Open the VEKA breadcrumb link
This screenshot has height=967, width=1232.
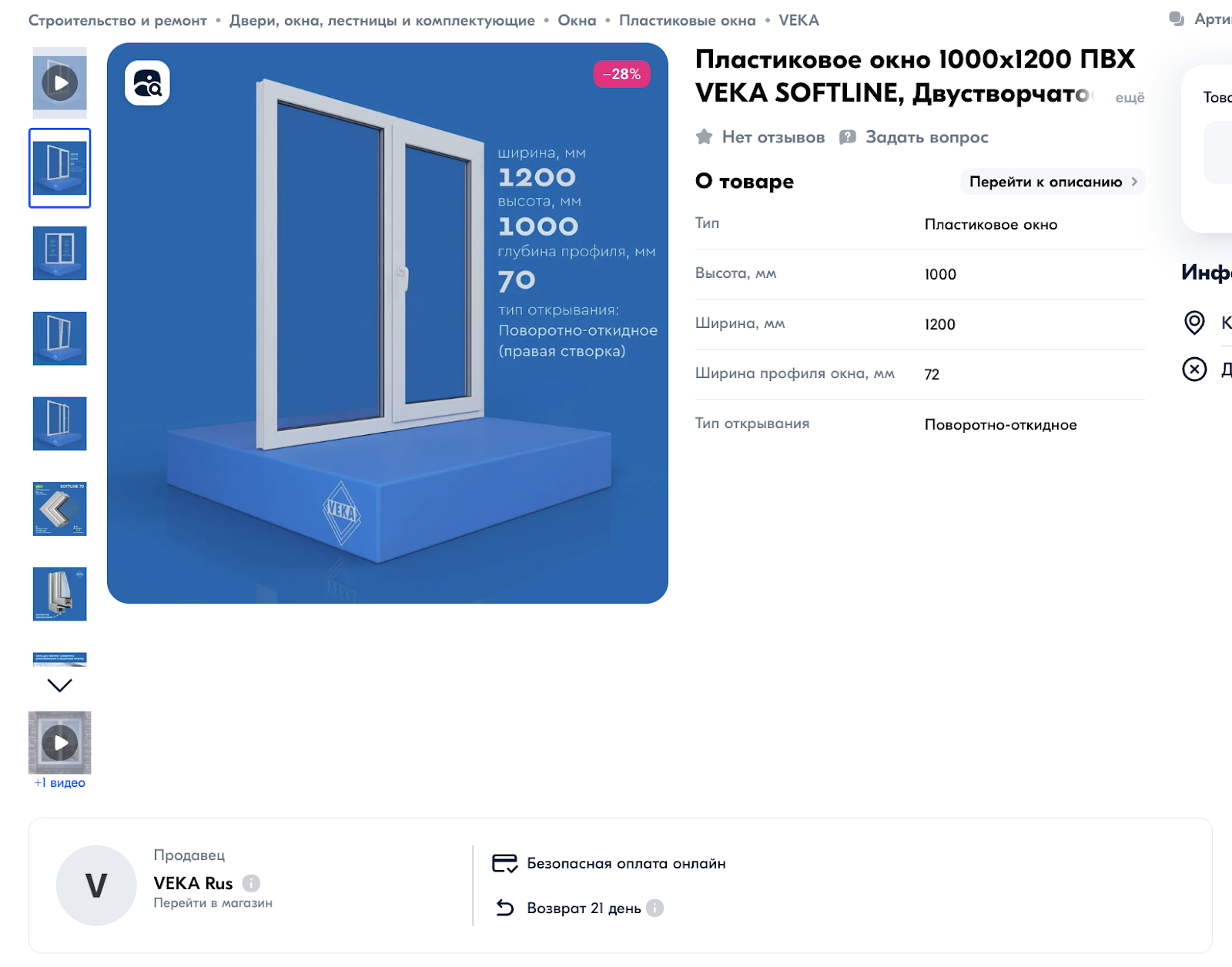point(798,21)
